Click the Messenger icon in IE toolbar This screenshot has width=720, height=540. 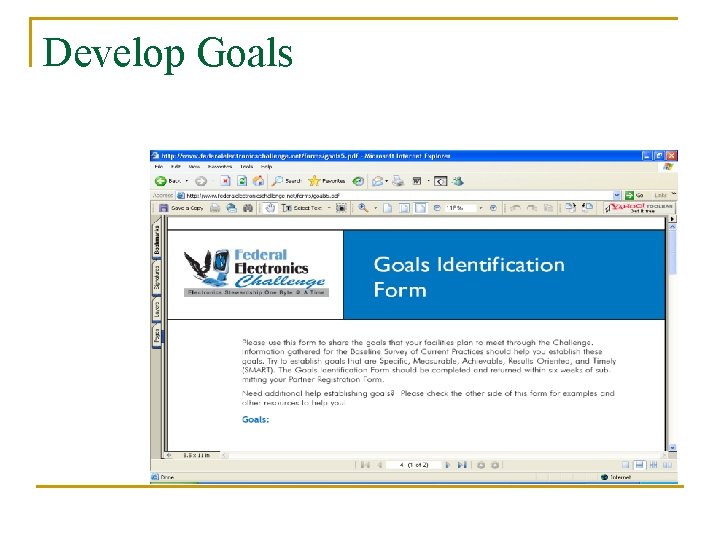click(457, 181)
